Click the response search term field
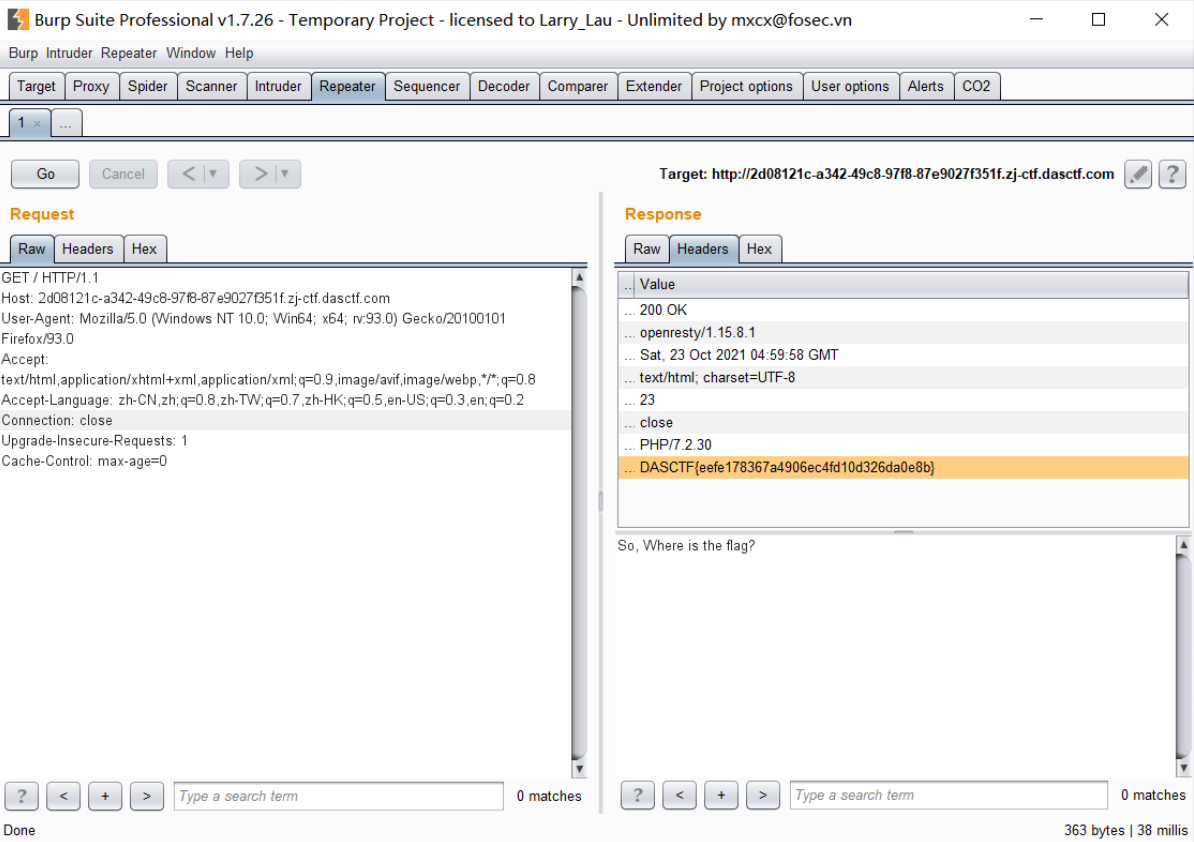Viewport: 1194px width, 842px height. 949,796
